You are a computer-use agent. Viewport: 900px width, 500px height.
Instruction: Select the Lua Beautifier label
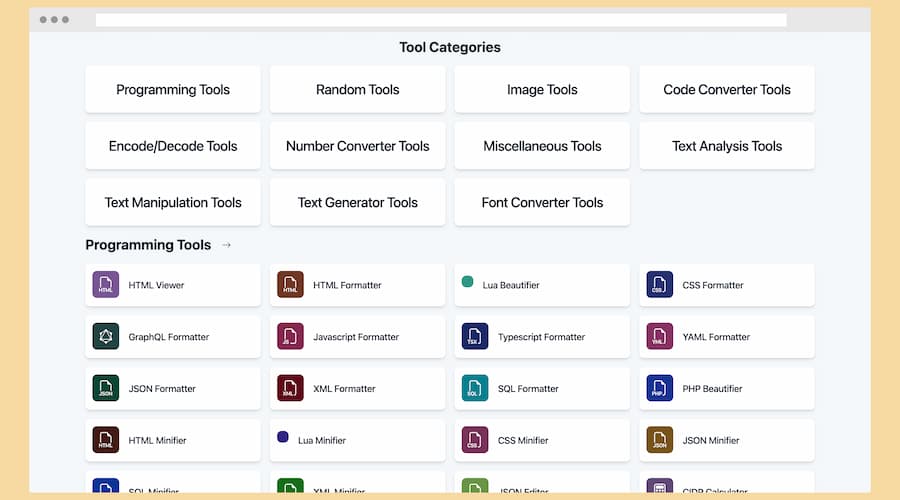point(511,285)
